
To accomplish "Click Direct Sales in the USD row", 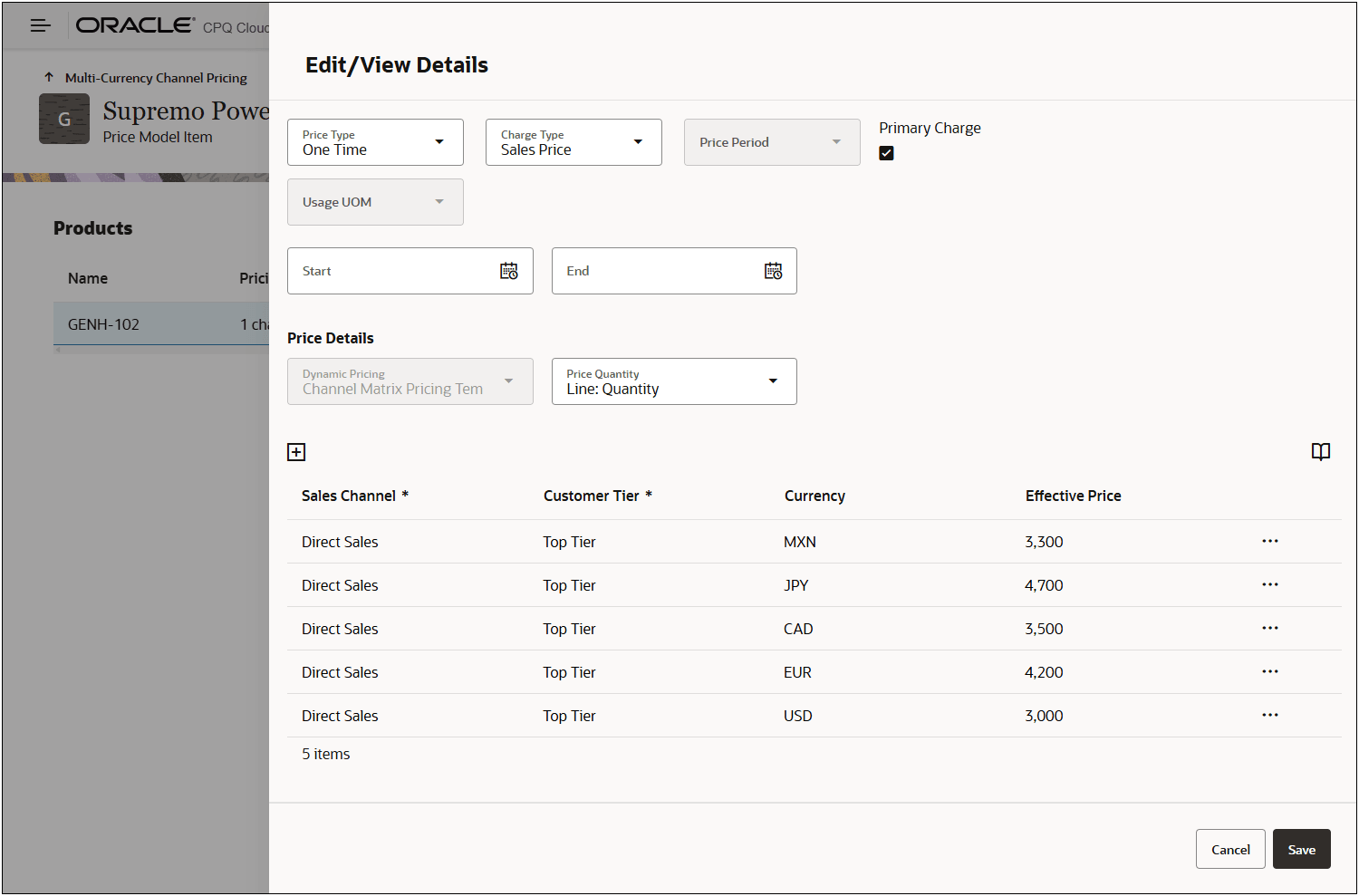I will pyautogui.click(x=340, y=716).
